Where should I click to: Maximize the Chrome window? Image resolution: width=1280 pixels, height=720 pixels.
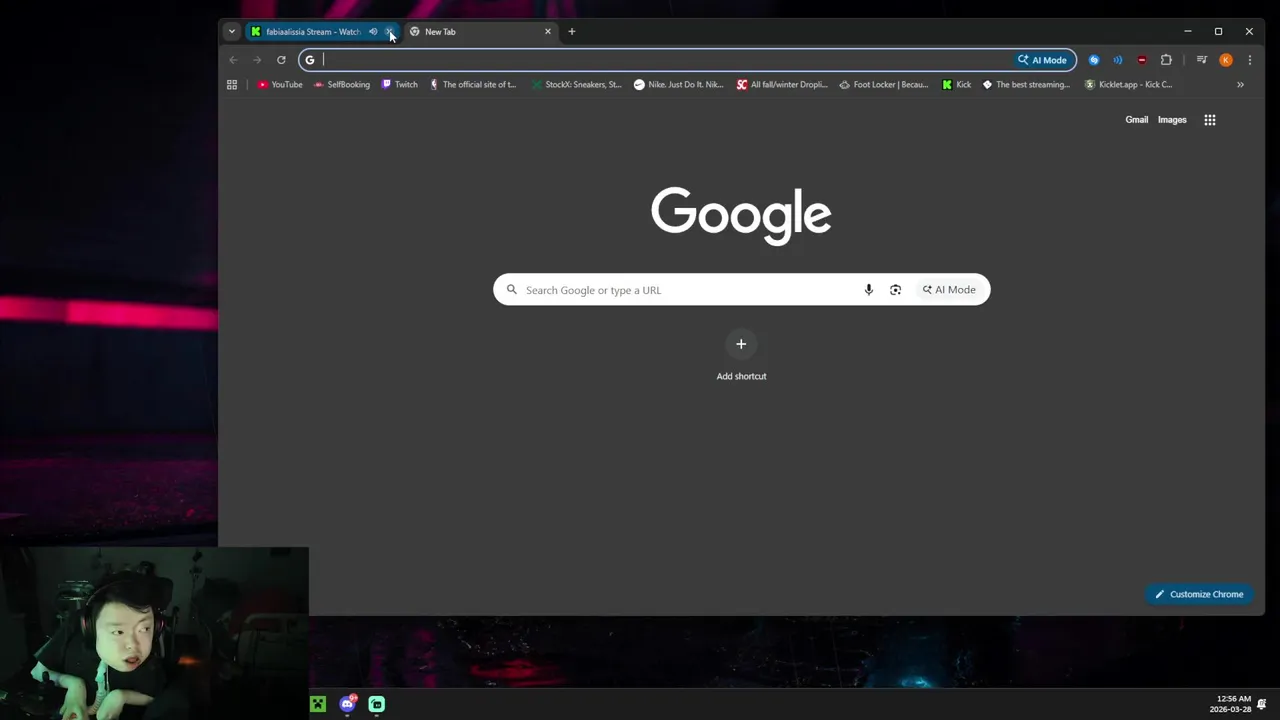click(x=1218, y=31)
